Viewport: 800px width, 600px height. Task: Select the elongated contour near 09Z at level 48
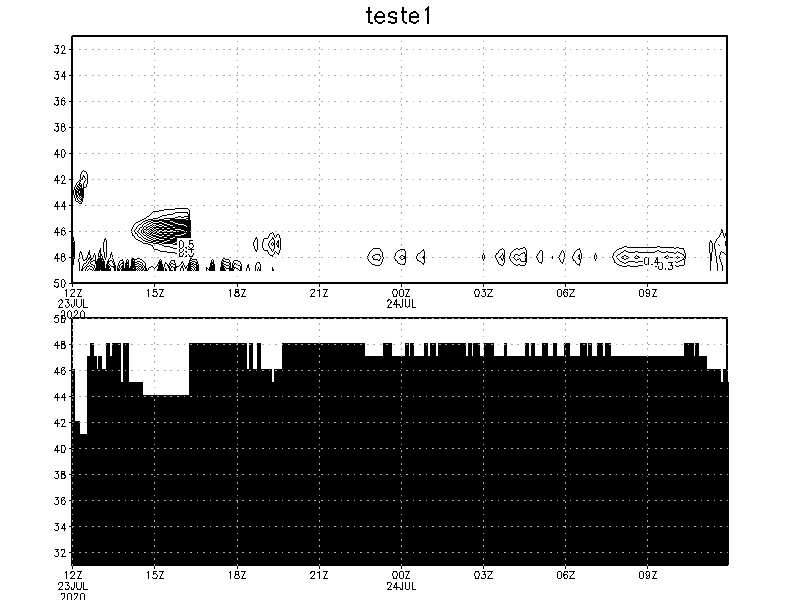pos(640,256)
